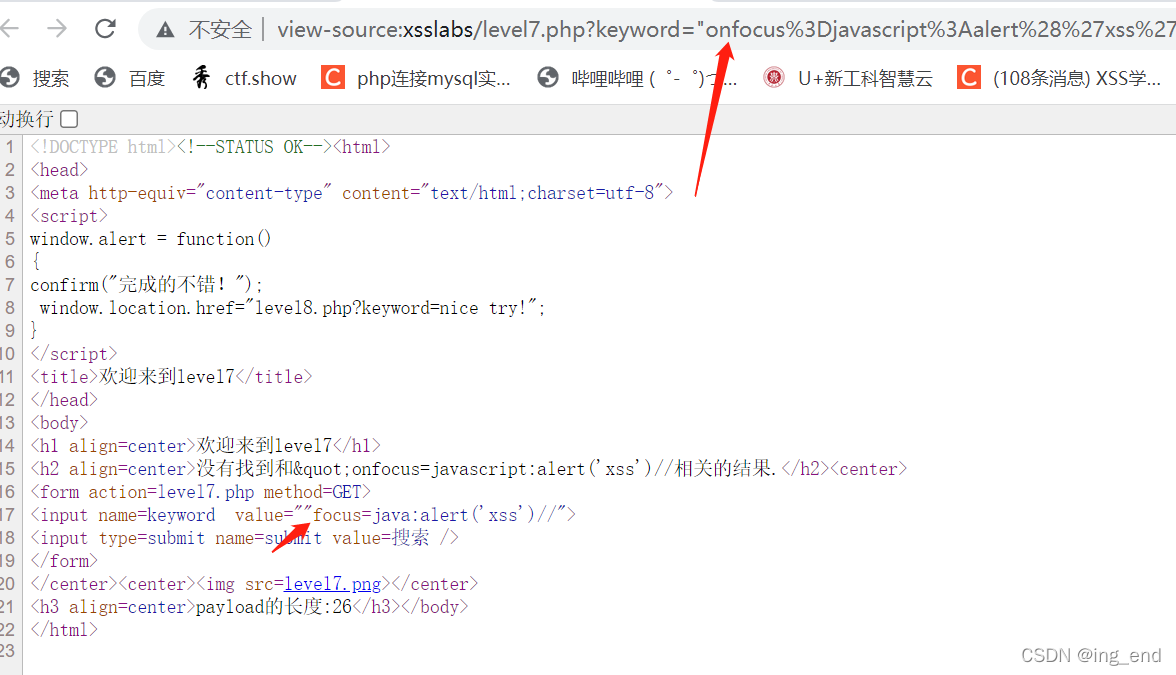The width and height of the screenshot is (1176, 675).
Task: Click the line containing "level8.php?keyword=nice try!"
Action: (292, 308)
